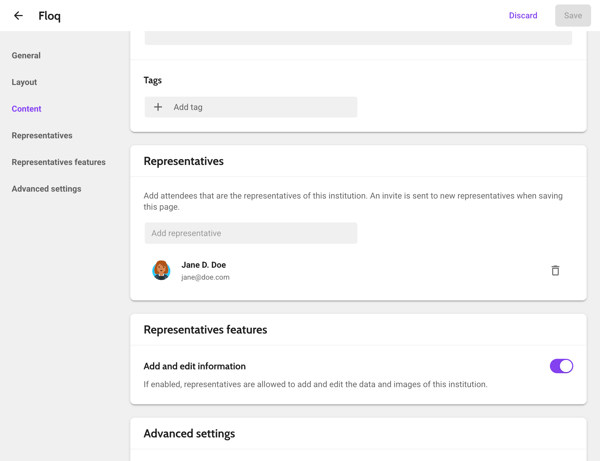Click the grey input above Tags
The height and width of the screenshot is (461, 600).
pyautogui.click(x=358, y=37)
